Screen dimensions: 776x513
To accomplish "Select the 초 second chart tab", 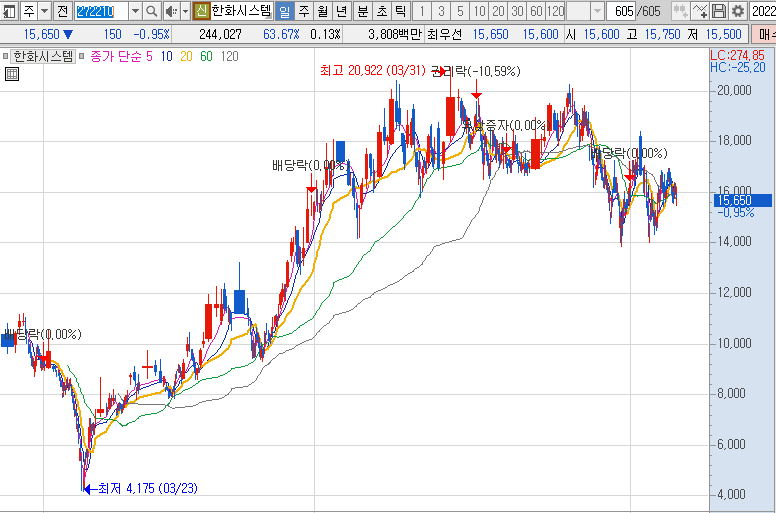I will pyautogui.click(x=382, y=10).
